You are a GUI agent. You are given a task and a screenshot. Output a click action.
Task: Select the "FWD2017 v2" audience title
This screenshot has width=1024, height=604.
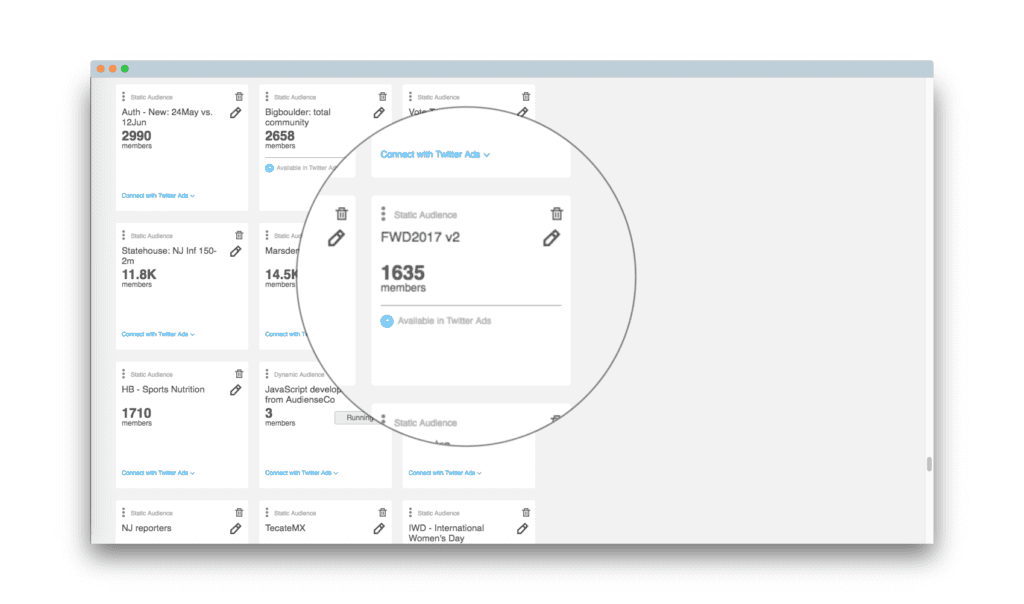tap(420, 238)
